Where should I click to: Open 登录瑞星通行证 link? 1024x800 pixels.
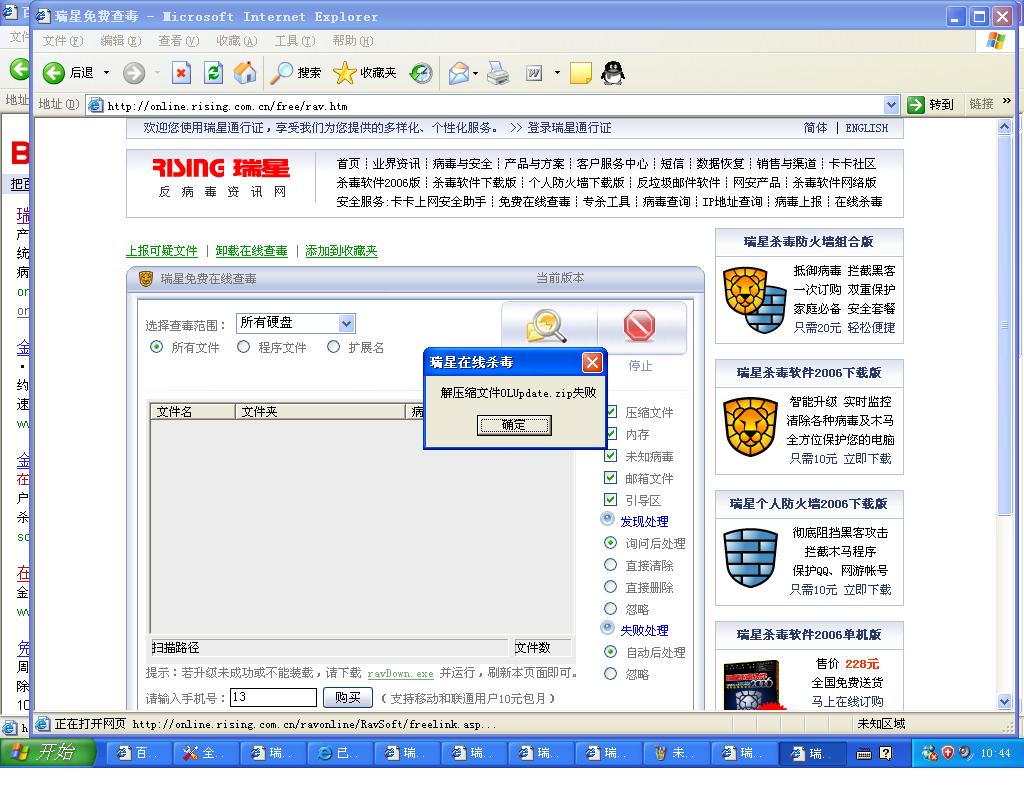(569, 128)
